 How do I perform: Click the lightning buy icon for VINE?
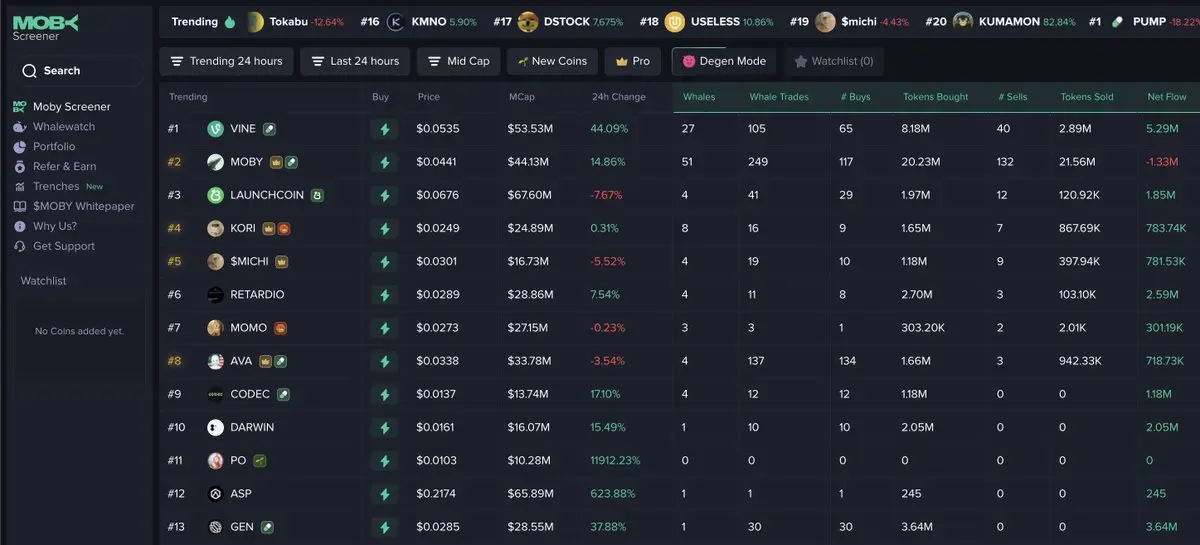(384, 129)
